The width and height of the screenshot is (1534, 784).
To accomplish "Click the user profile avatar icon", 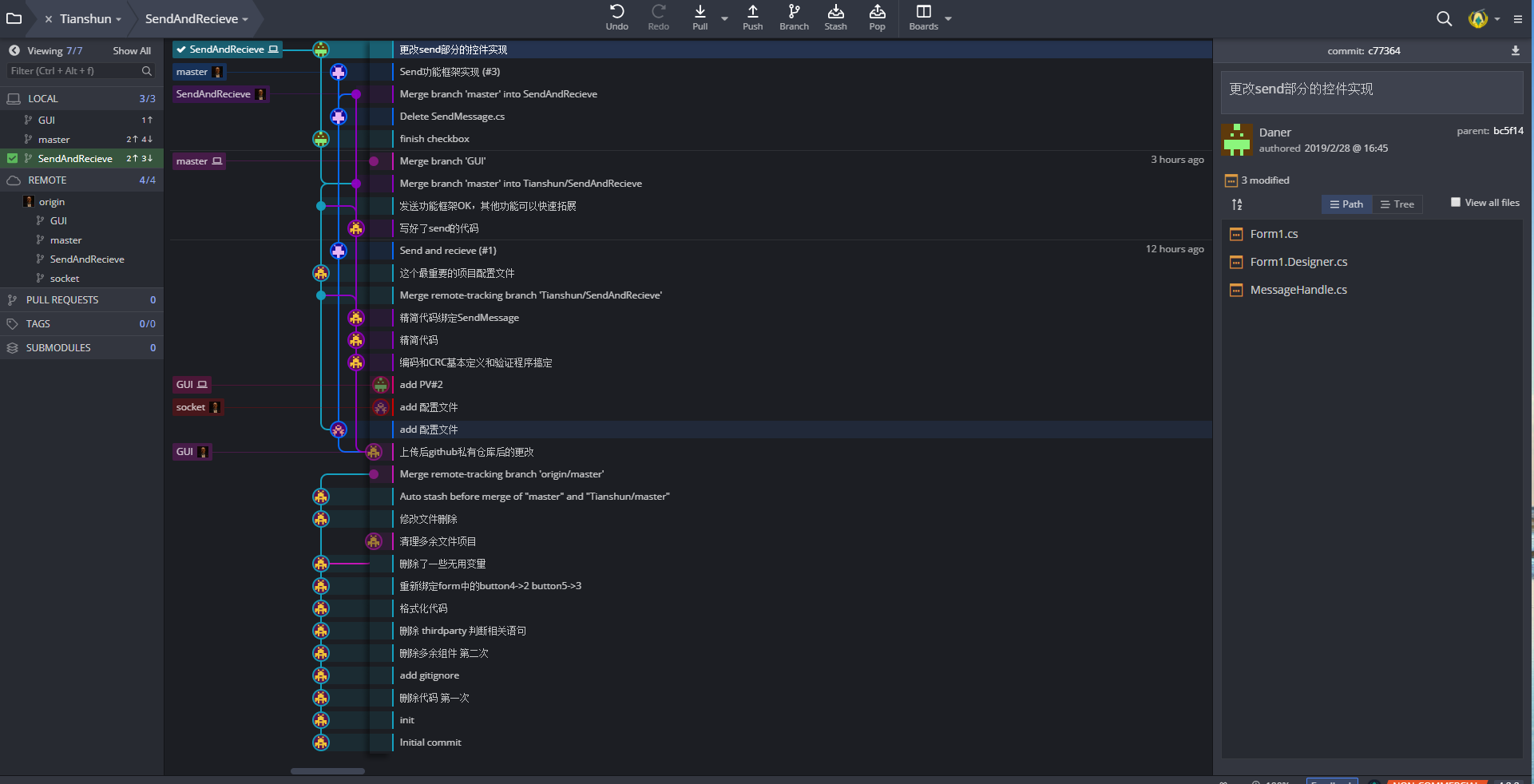I will 1478,18.
